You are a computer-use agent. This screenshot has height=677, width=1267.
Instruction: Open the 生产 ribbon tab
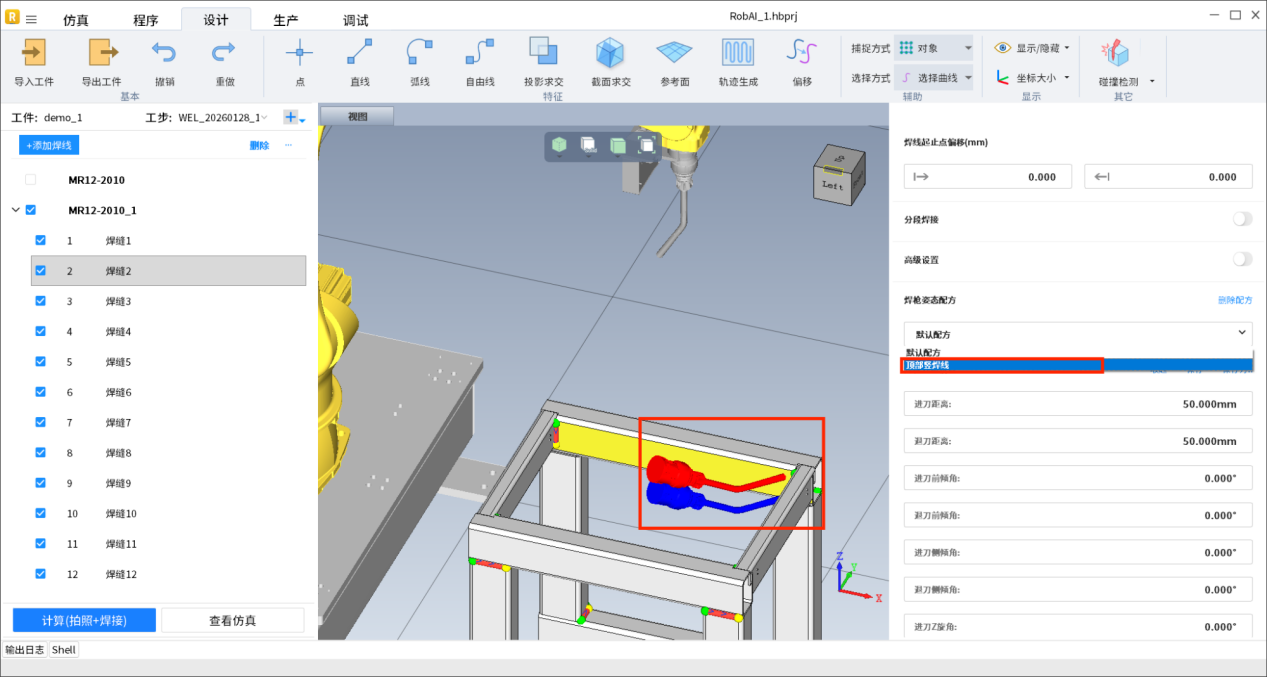click(x=285, y=20)
